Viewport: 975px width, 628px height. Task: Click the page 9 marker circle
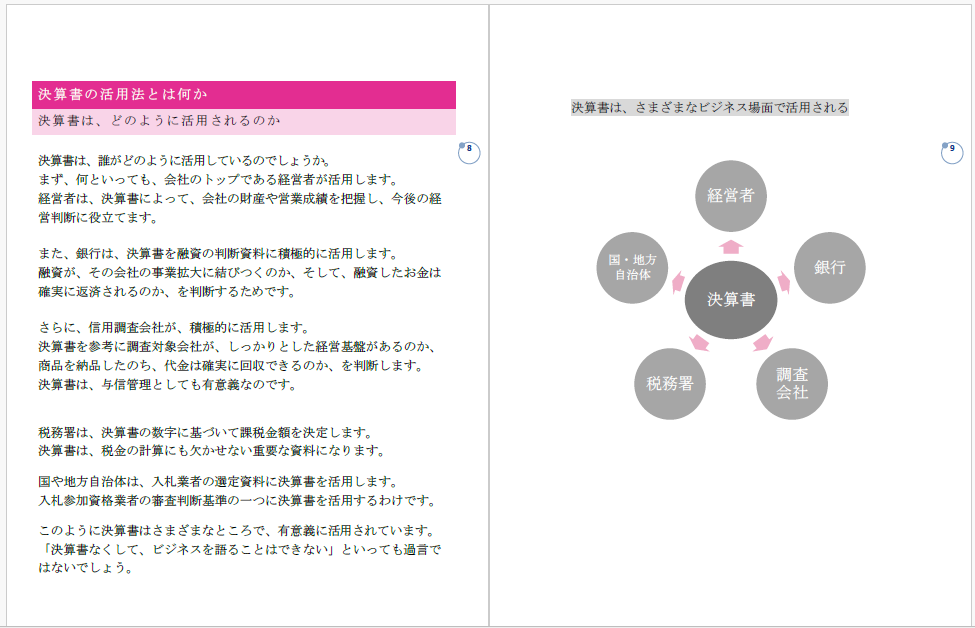pyautogui.click(x=952, y=152)
